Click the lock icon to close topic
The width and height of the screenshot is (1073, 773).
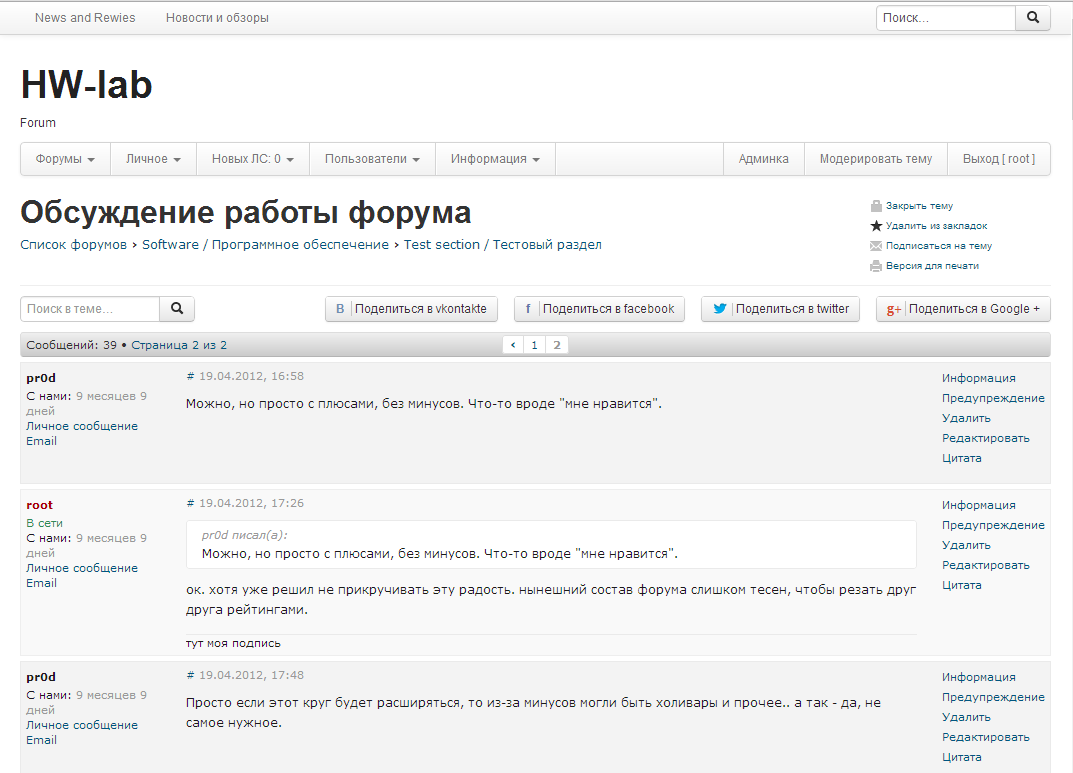876,206
